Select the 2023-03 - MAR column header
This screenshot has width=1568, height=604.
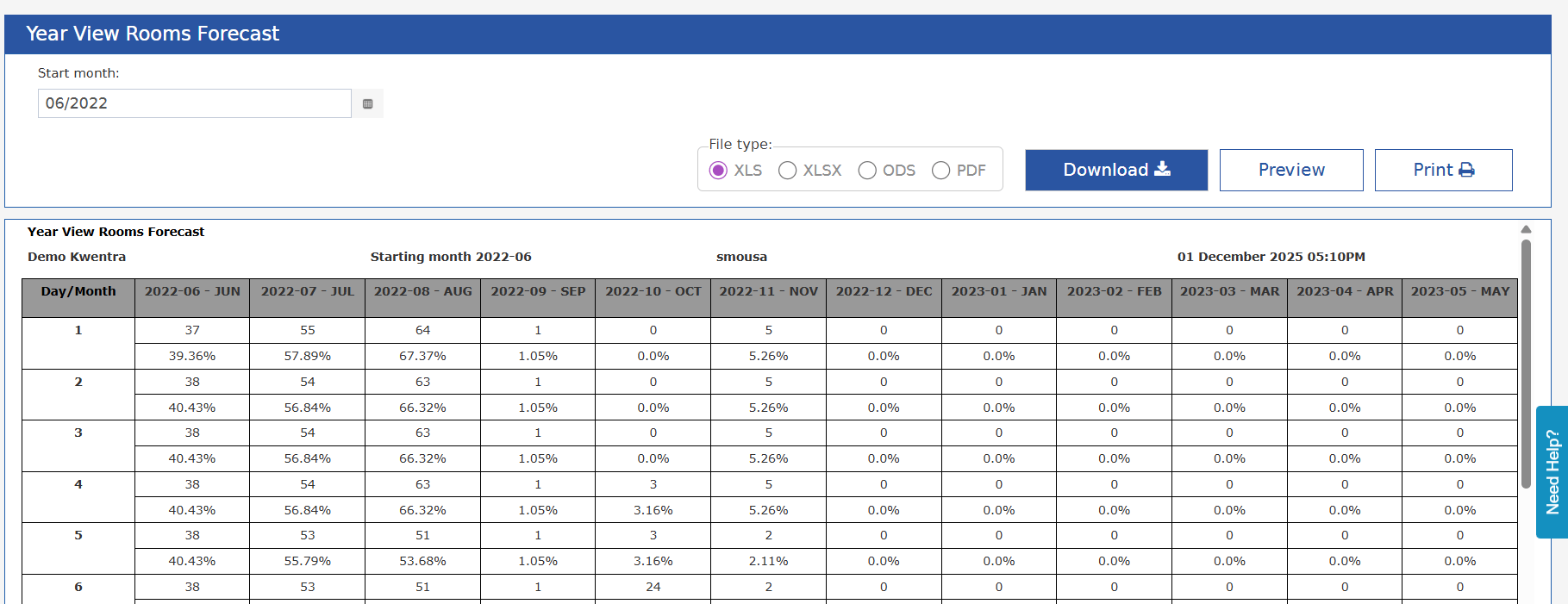tap(1229, 298)
